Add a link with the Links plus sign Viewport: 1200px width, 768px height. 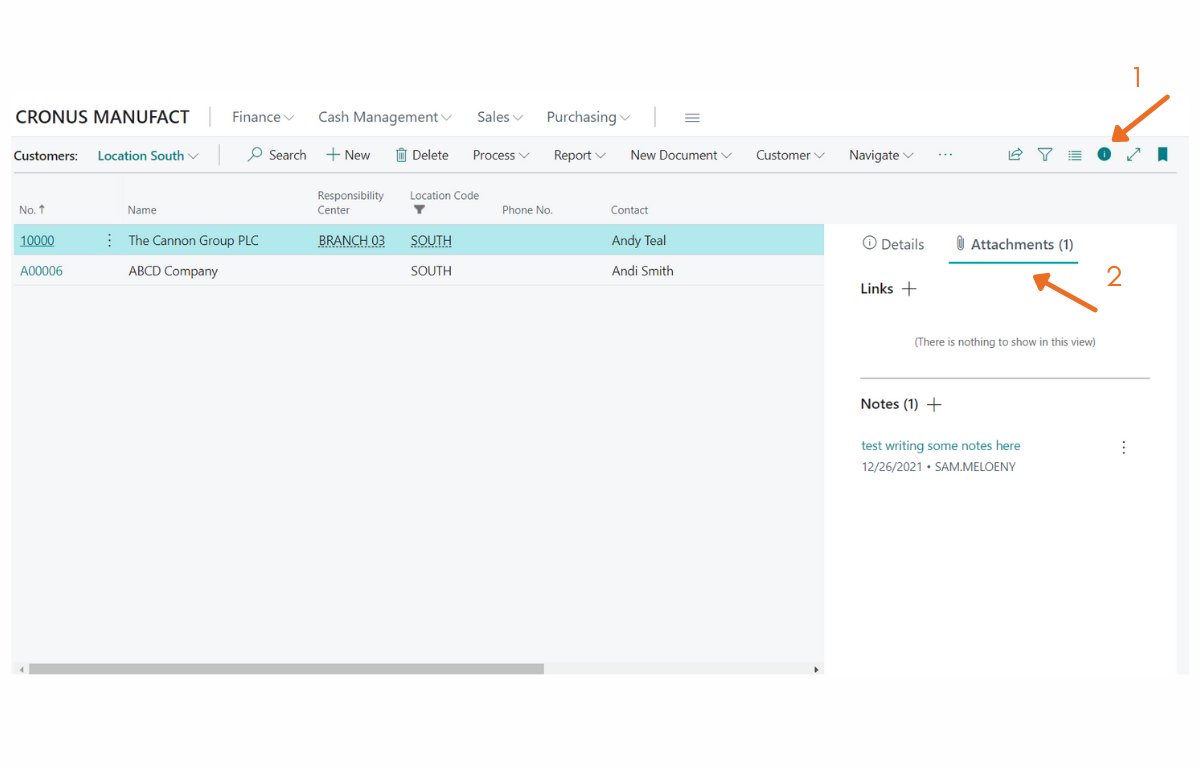pos(909,288)
